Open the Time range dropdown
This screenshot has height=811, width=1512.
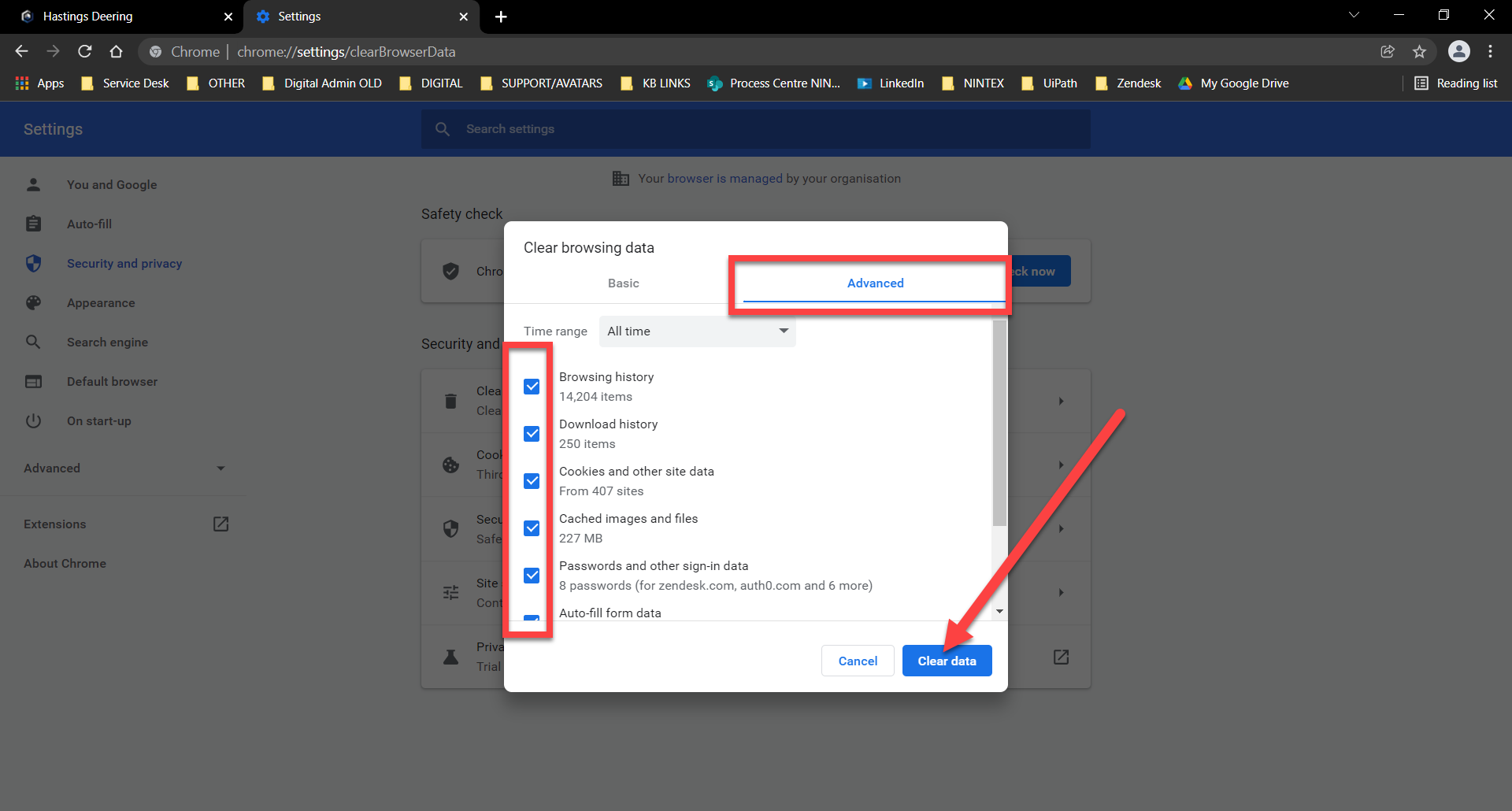(697, 331)
